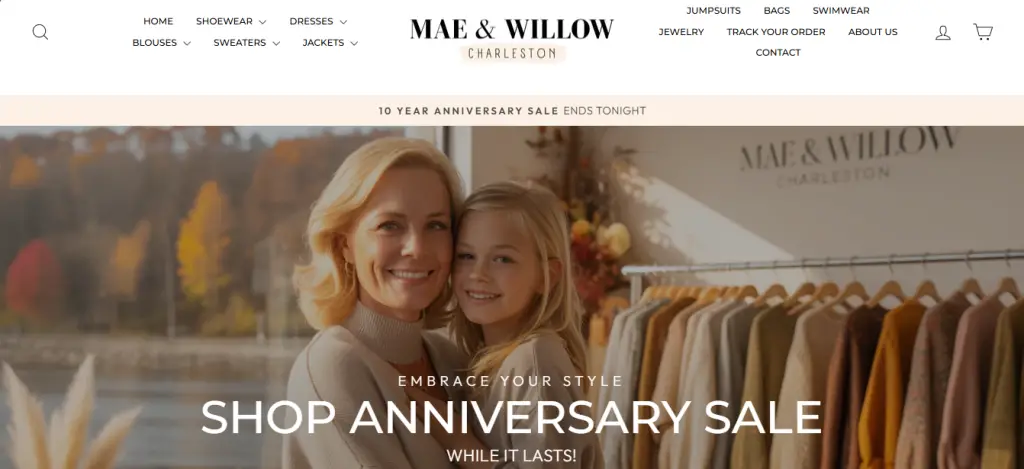Open the Bags category

776,10
